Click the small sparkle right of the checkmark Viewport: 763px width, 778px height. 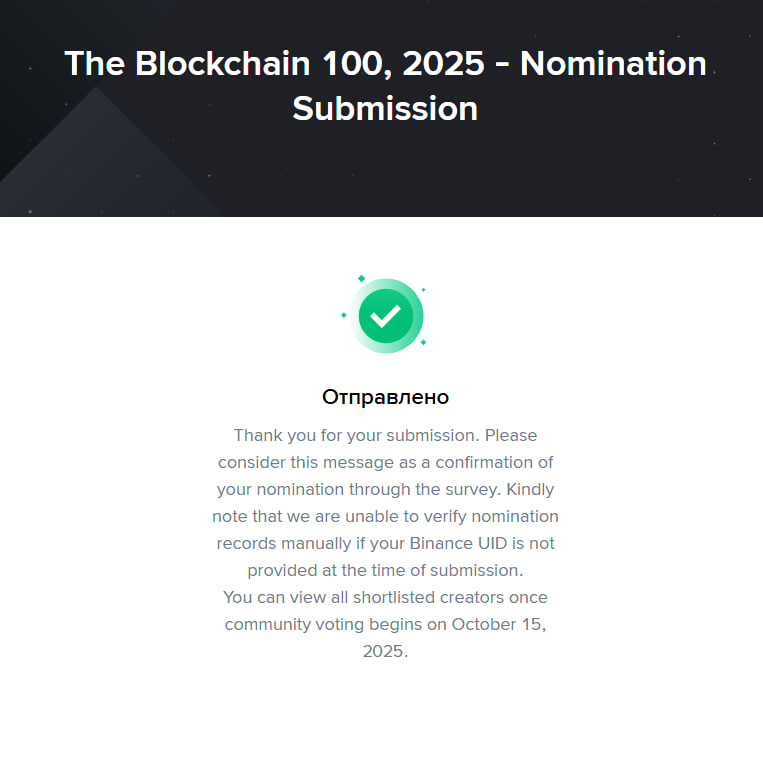[423, 290]
